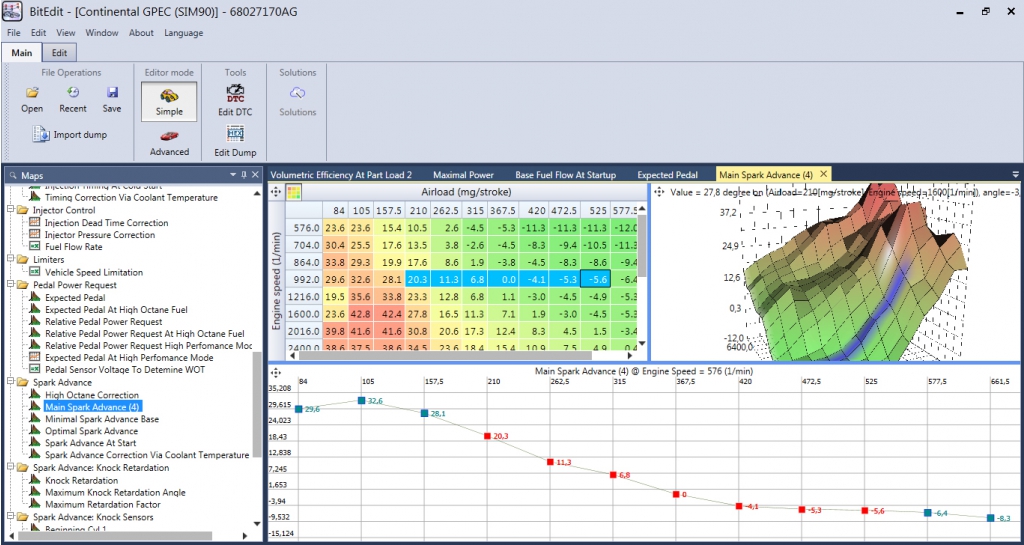Open the Edit DTC tool

click(235, 101)
